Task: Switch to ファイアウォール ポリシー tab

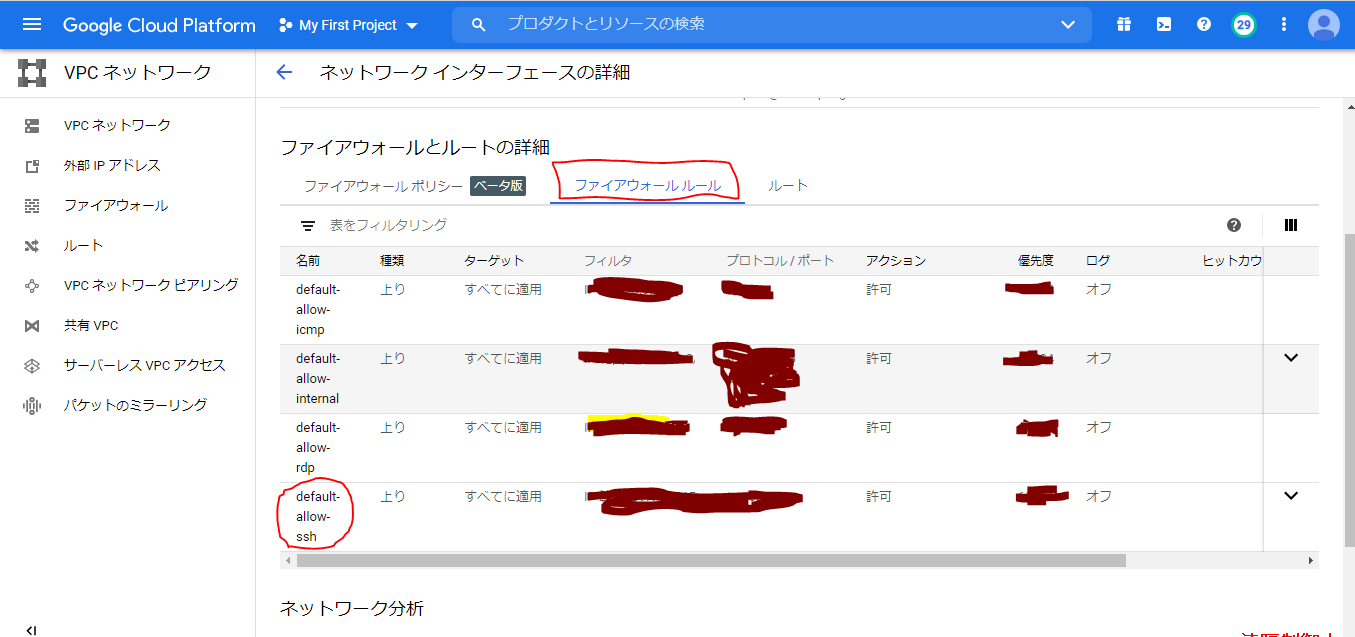Action: pyautogui.click(x=414, y=186)
